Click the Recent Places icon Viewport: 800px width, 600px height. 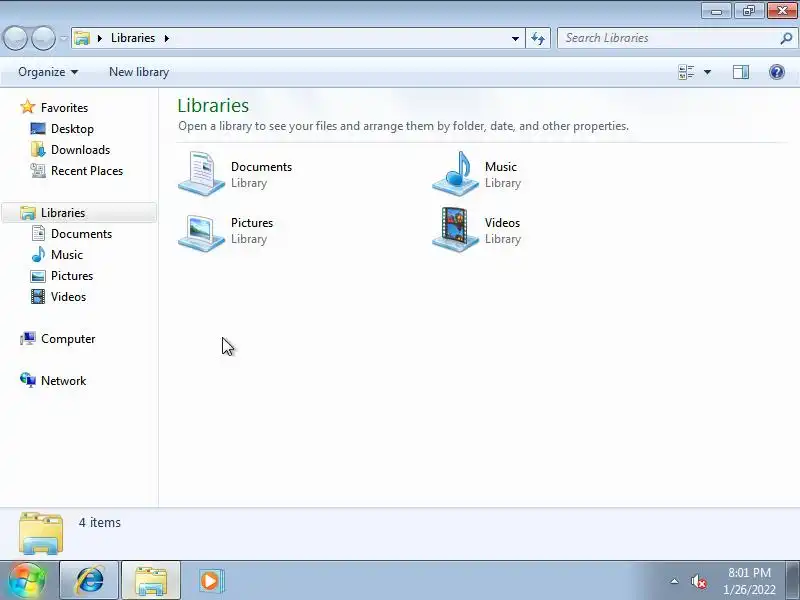pos(38,170)
